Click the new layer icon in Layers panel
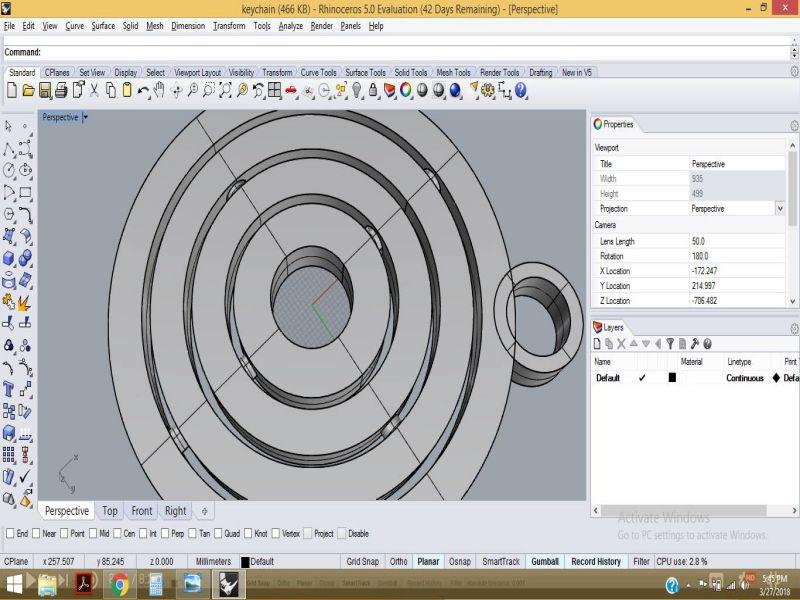The height and width of the screenshot is (600, 800). pyautogui.click(x=598, y=343)
